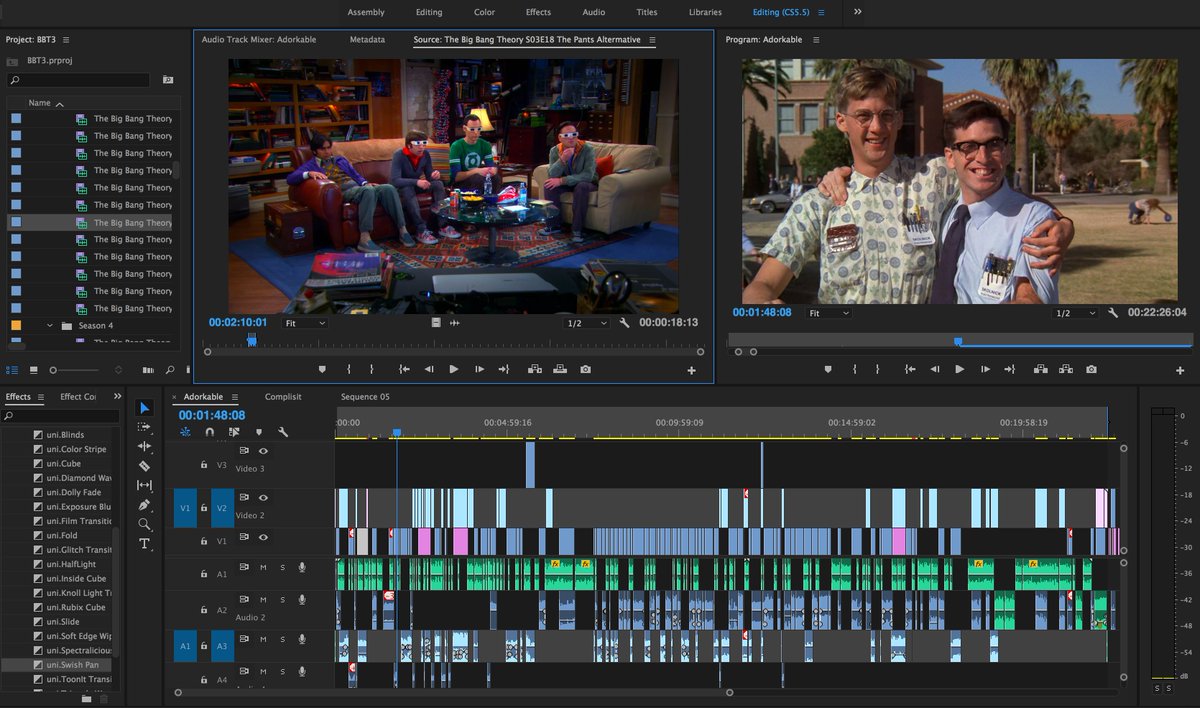Image resolution: width=1200 pixels, height=708 pixels.
Task: Enable voice-over record on track A3
Action: pos(301,639)
